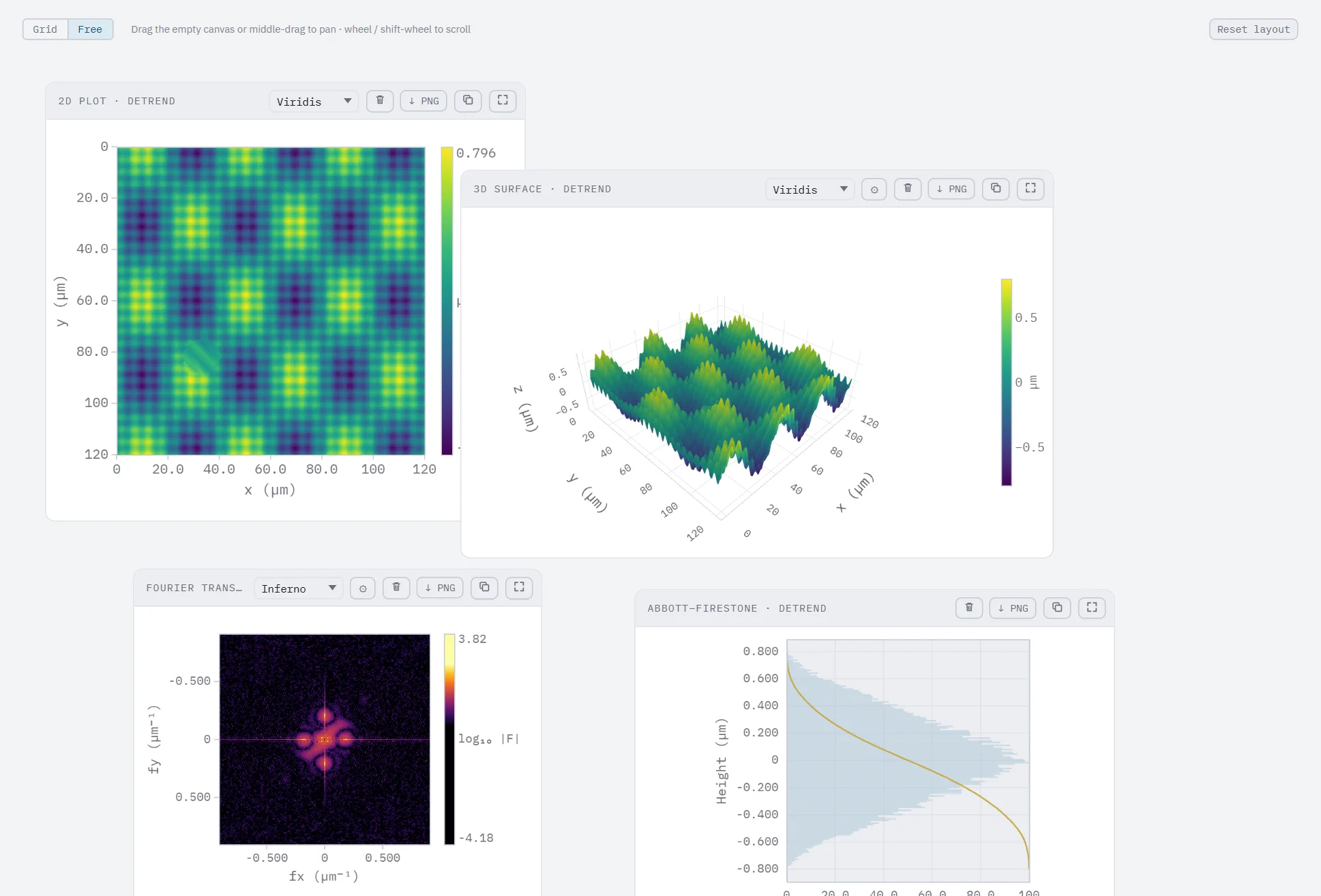The image size is (1321, 896).
Task: Delete the 2D Plot panel via trash icon
Action: coord(380,101)
